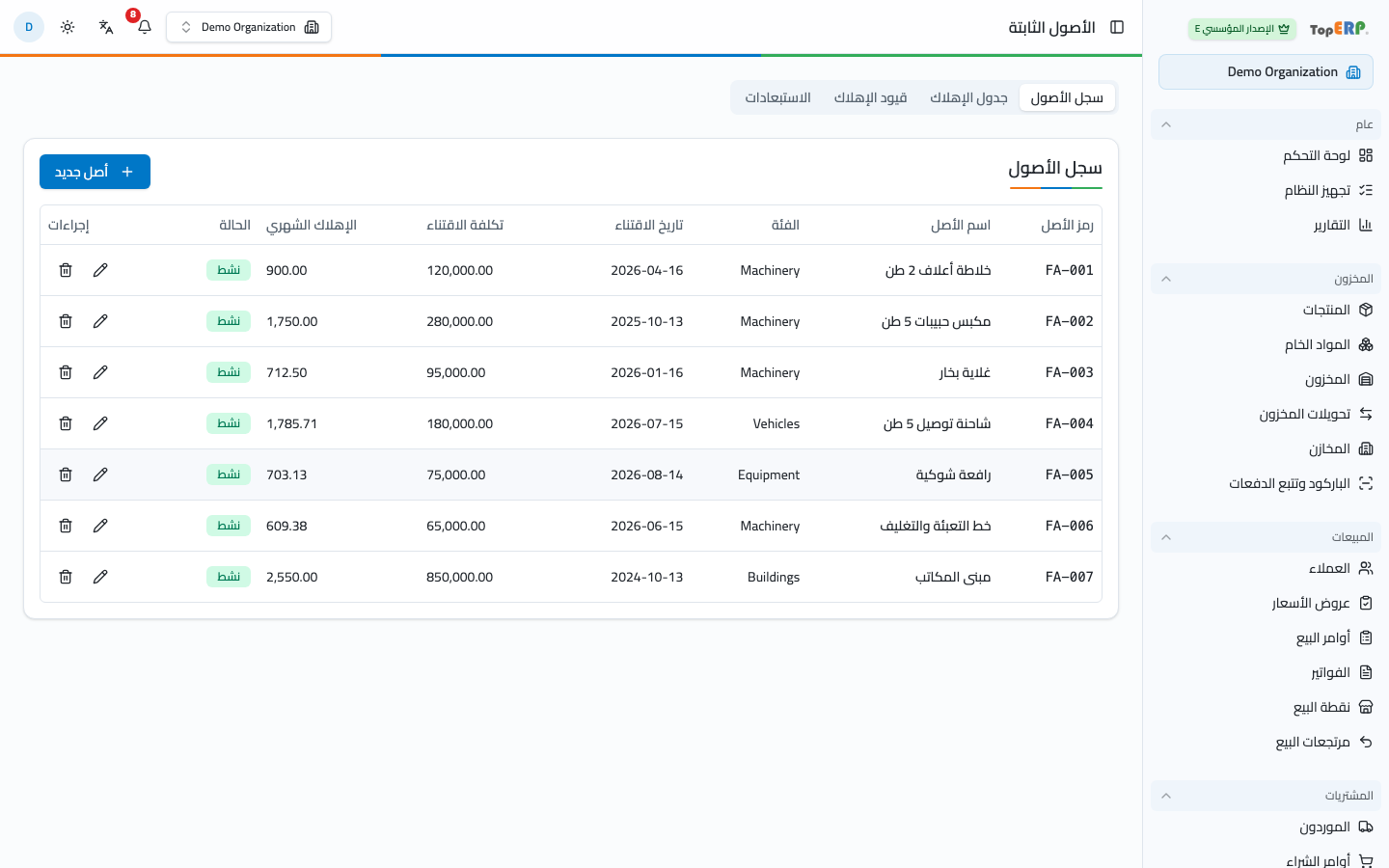Viewport: 1389px width, 868px height.
Task: Open المنتجات in the sidebar
Action: tap(1266, 310)
